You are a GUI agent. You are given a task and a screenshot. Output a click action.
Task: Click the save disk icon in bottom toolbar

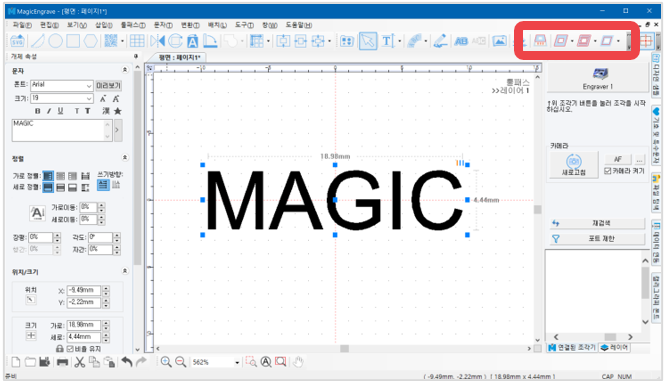click(45, 362)
